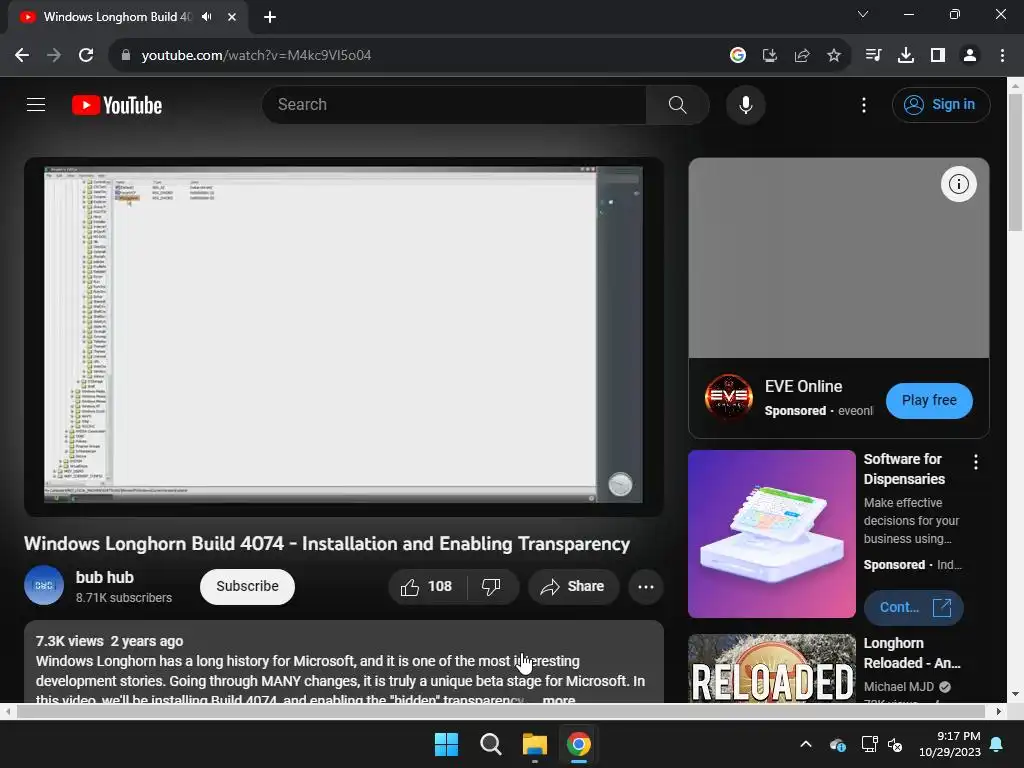Open the dispensary software ad thumbnail

click(x=772, y=534)
